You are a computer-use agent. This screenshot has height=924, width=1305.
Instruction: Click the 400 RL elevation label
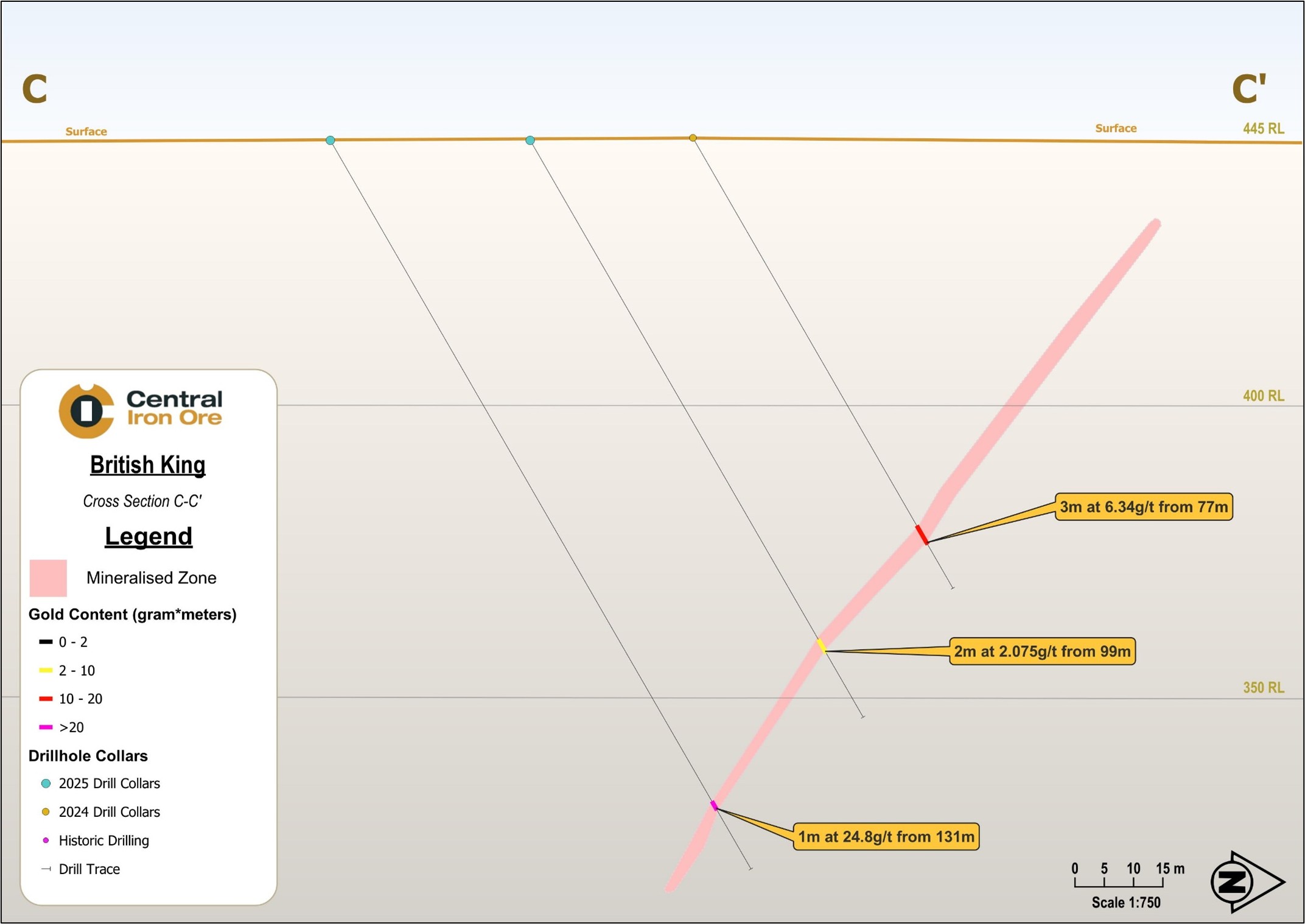[x=1263, y=396]
